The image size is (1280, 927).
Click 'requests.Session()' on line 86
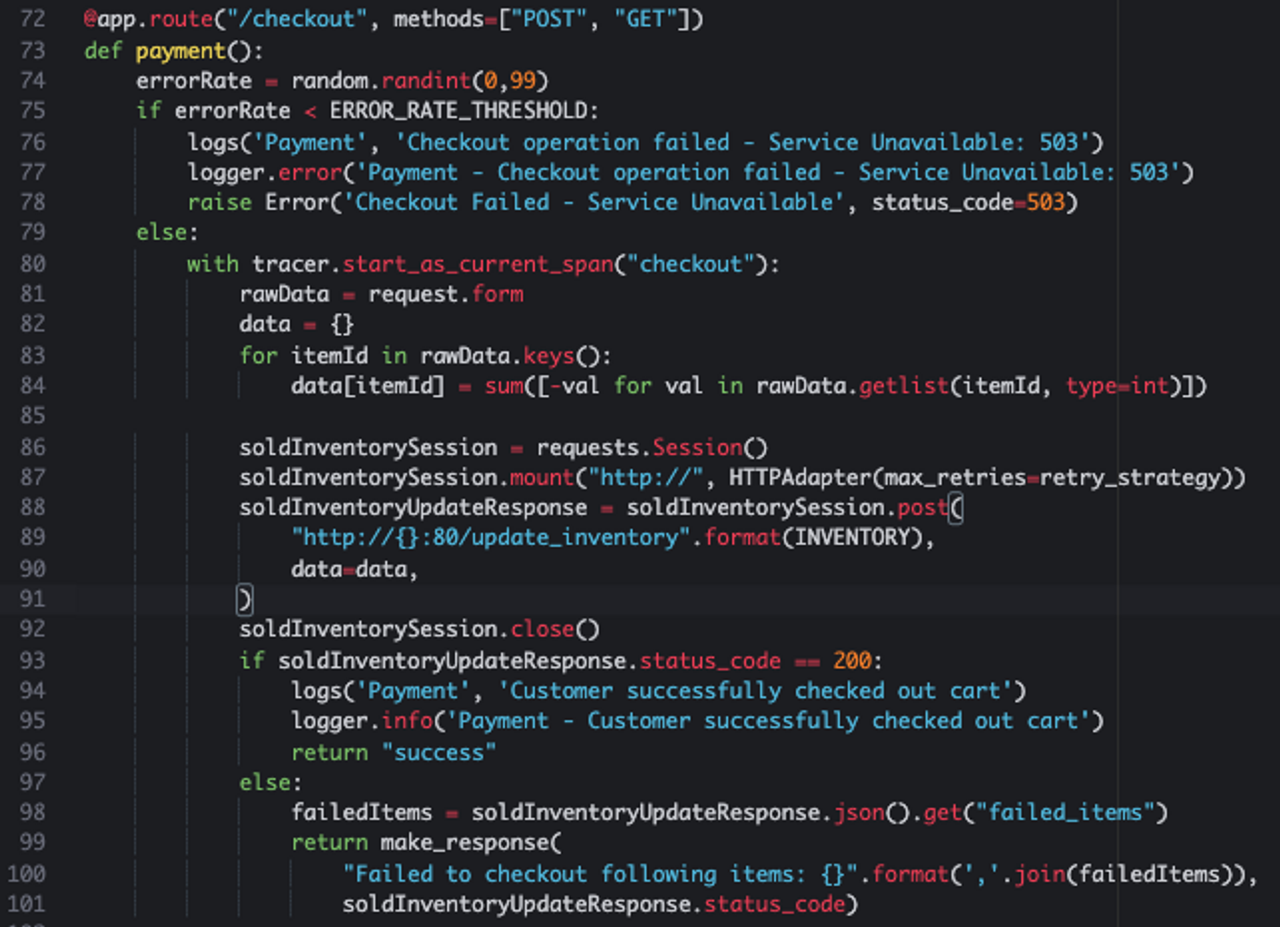click(x=652, y=447)
